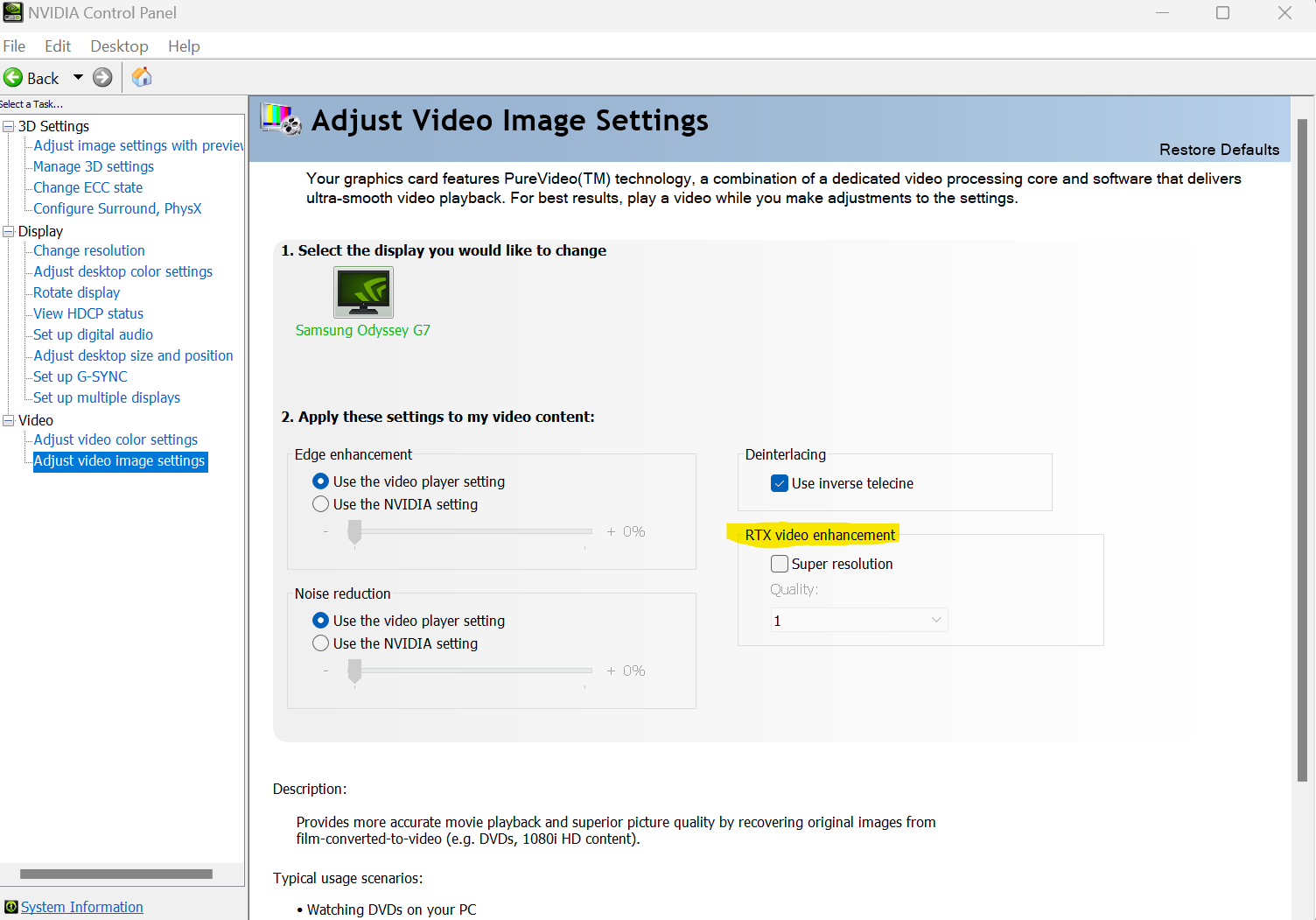The width and height of the screenshot is (1316, 920).
Task: Open Back history dropdown arrow
Action: (x=78, y=78)
